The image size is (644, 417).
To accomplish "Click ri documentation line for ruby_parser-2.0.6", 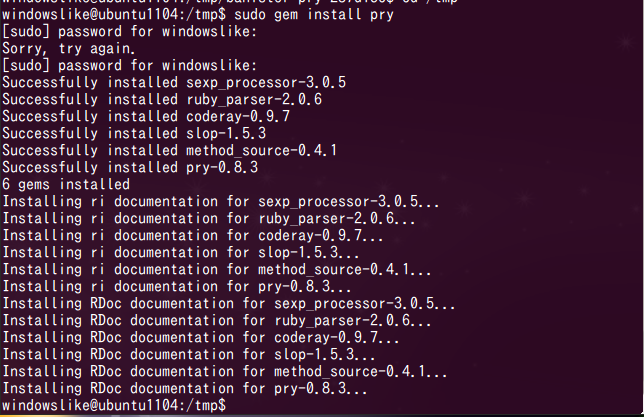I will [209, 219].
